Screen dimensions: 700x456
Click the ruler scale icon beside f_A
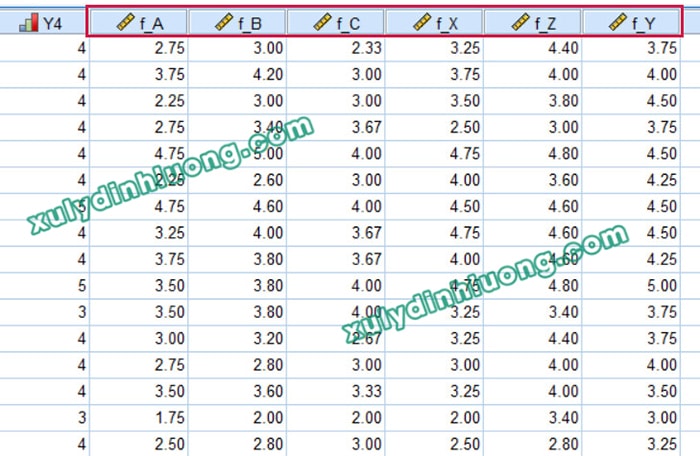tap(126, 21)
